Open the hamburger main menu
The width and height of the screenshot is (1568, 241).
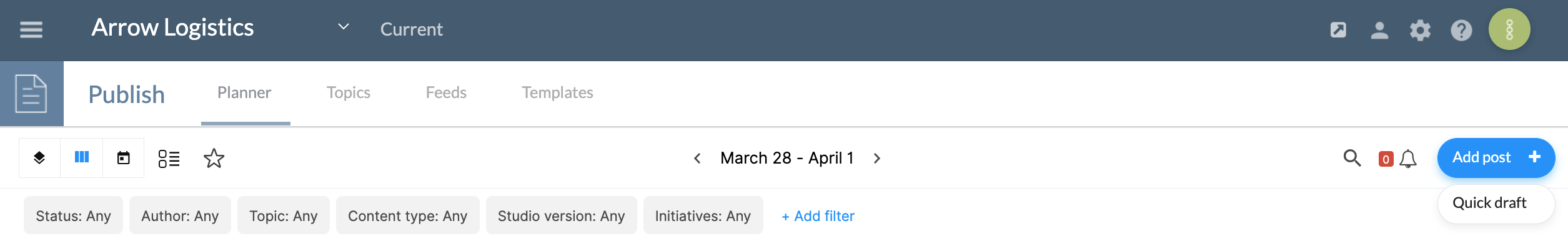click(x=31, y=29)
